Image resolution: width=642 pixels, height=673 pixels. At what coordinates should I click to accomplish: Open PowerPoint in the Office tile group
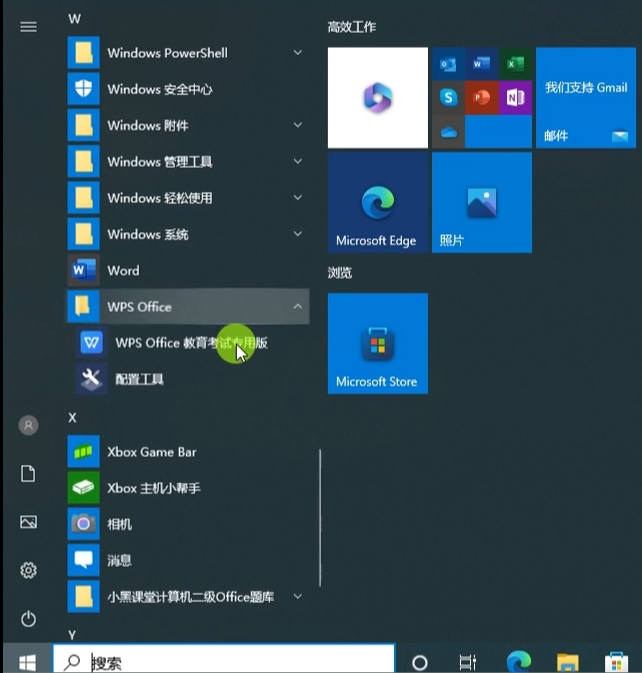(482, 98)
